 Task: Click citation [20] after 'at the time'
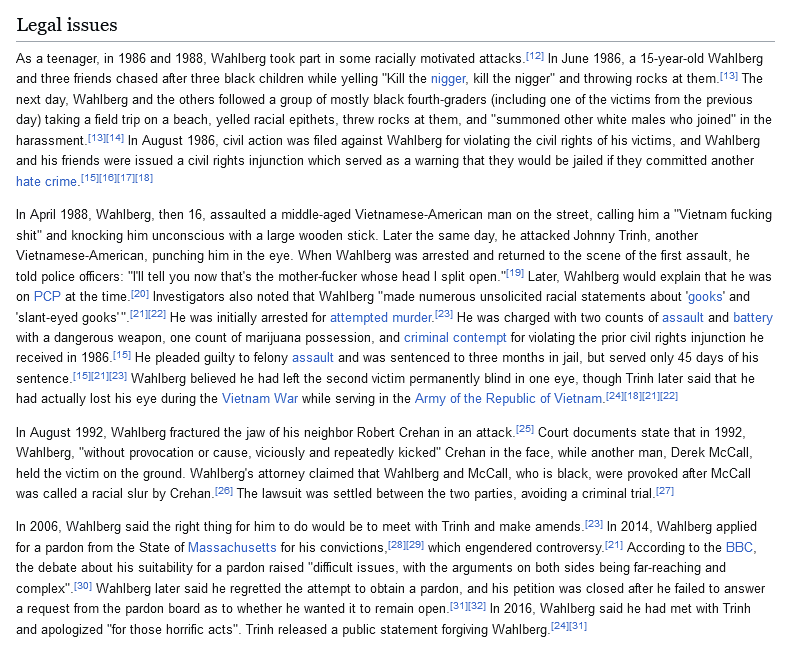(140, 293)
